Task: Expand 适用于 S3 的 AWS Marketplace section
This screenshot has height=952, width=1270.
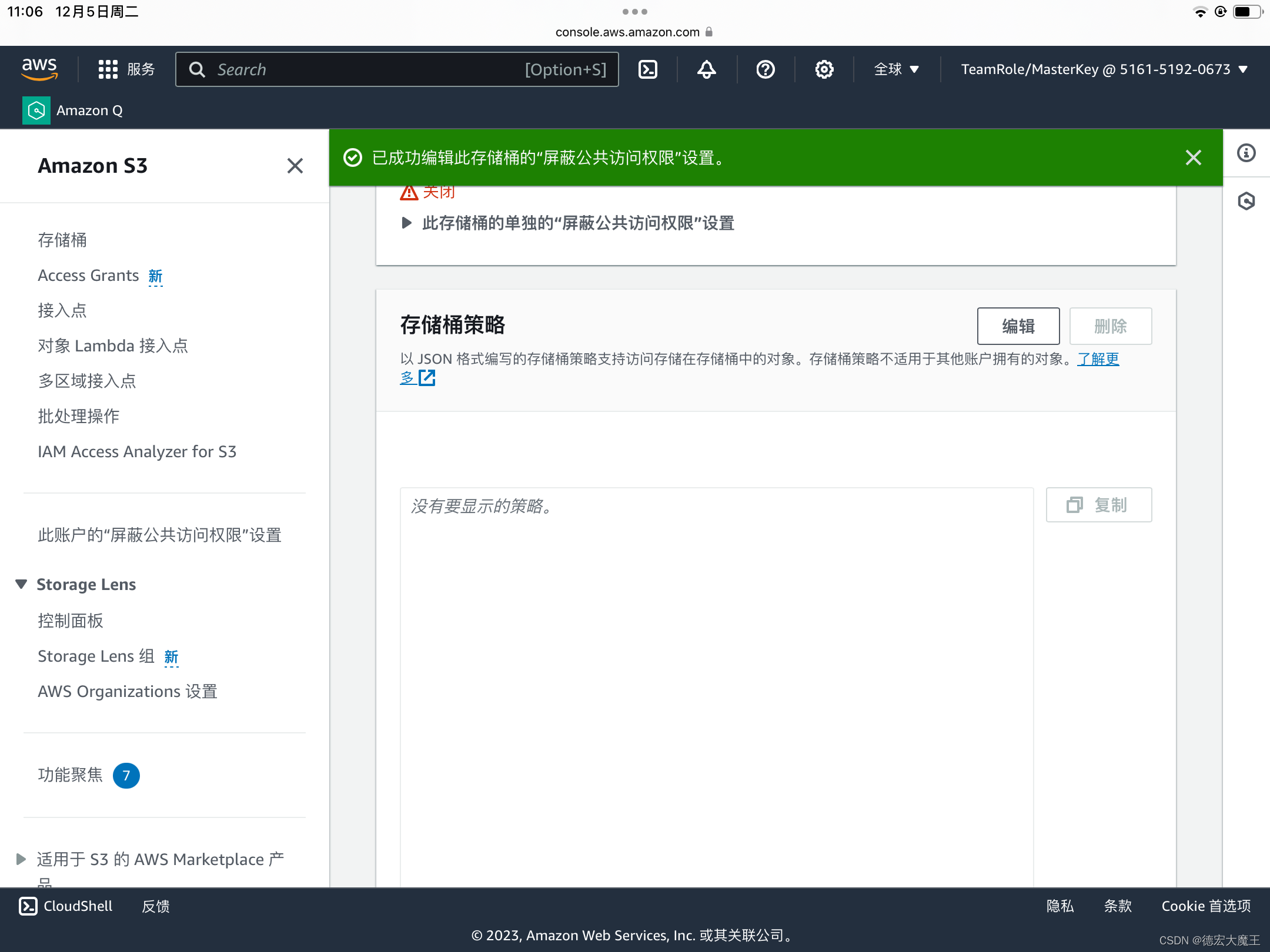Action: (x=21, y=859)
